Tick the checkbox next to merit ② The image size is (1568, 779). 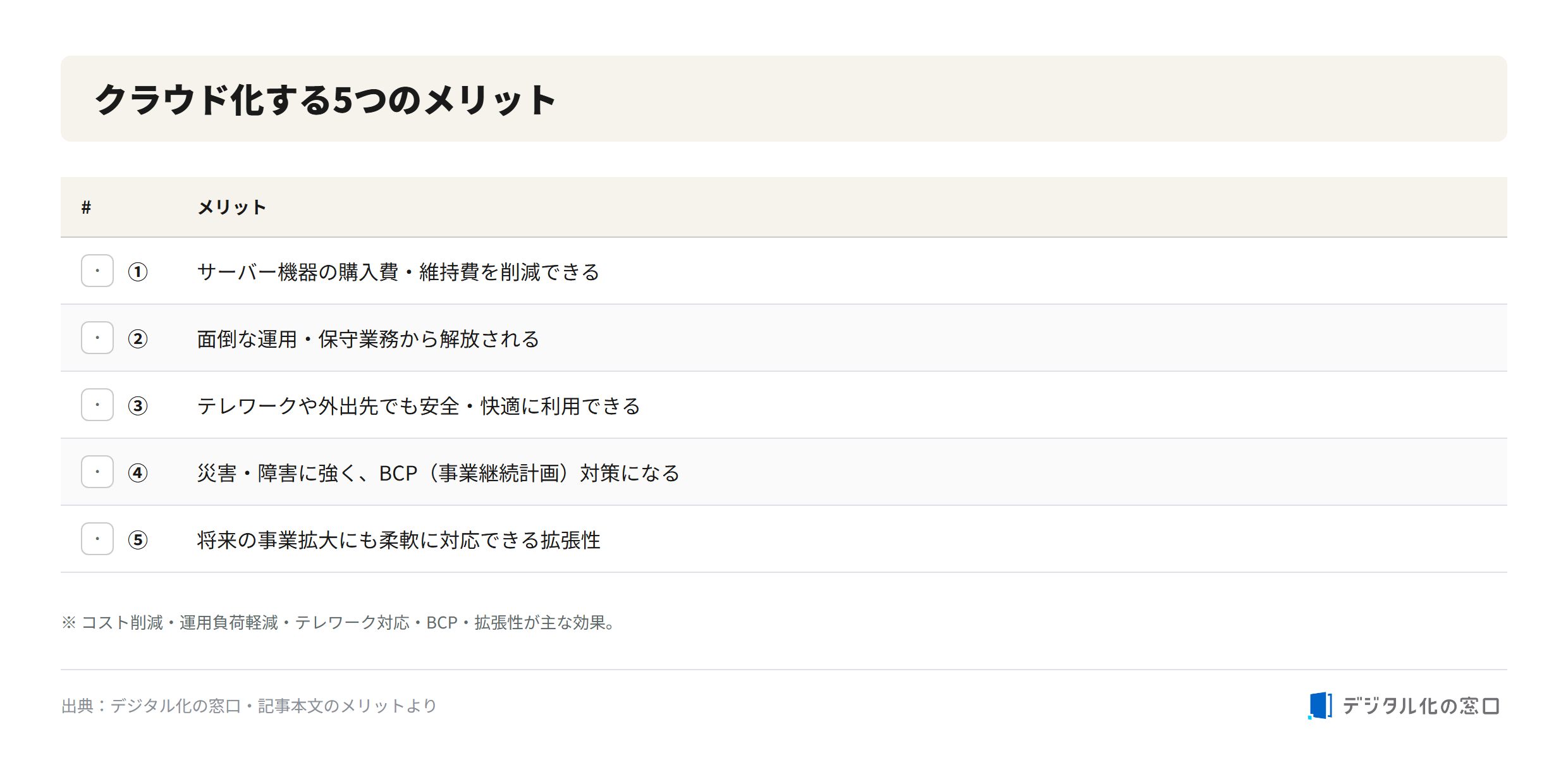pos(97,338)
